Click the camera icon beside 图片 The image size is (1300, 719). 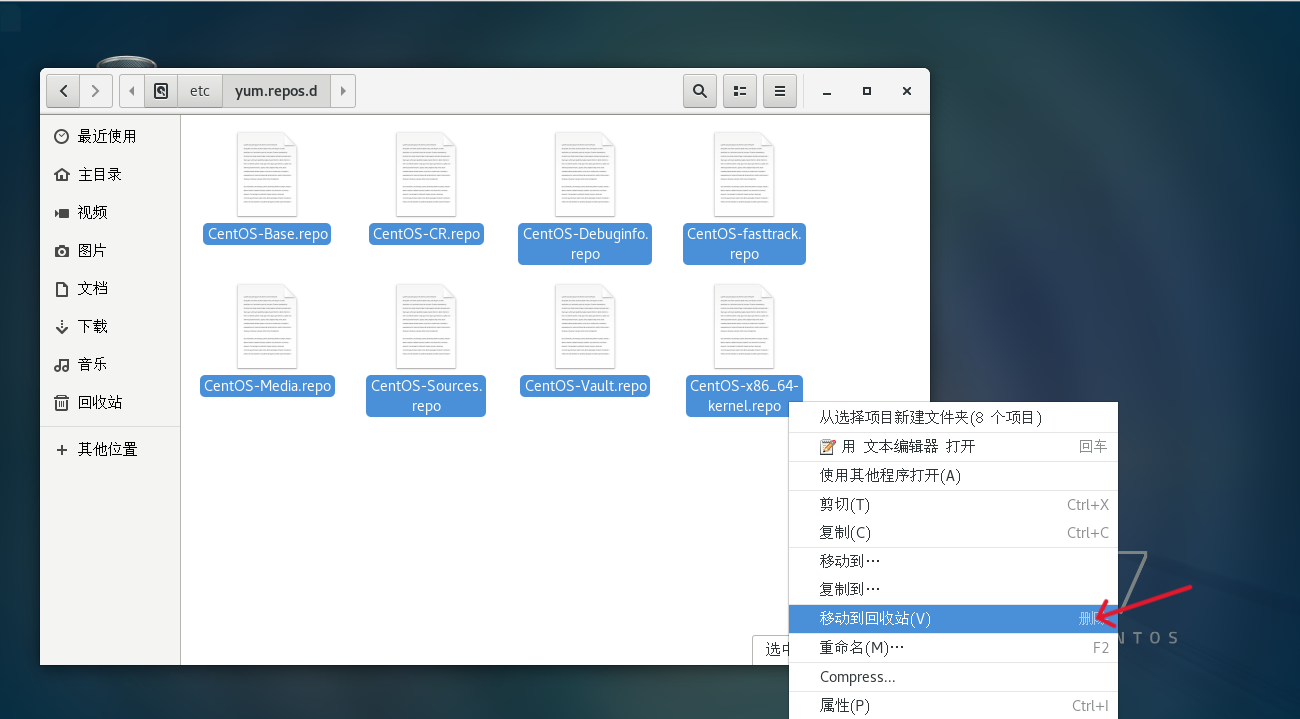(x=62, y=250)
